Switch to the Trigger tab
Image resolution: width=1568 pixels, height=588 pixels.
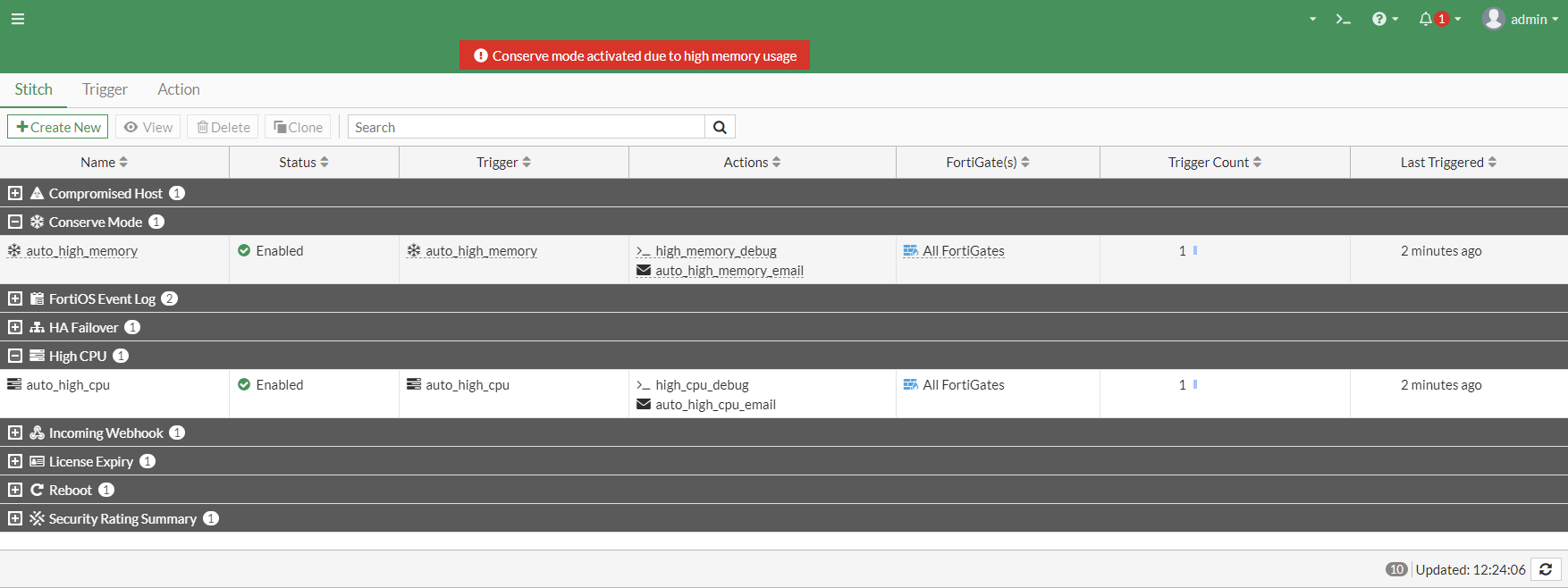click(105, 89)
